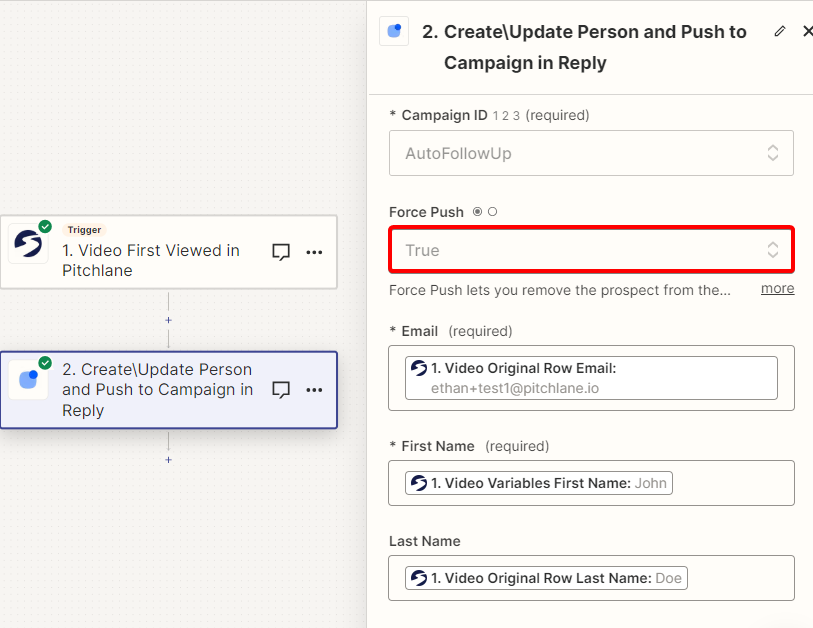This screenshot has height=628, width=813.
Task: Click the Force Push dropdown arrows
Action: pos(773,249)
